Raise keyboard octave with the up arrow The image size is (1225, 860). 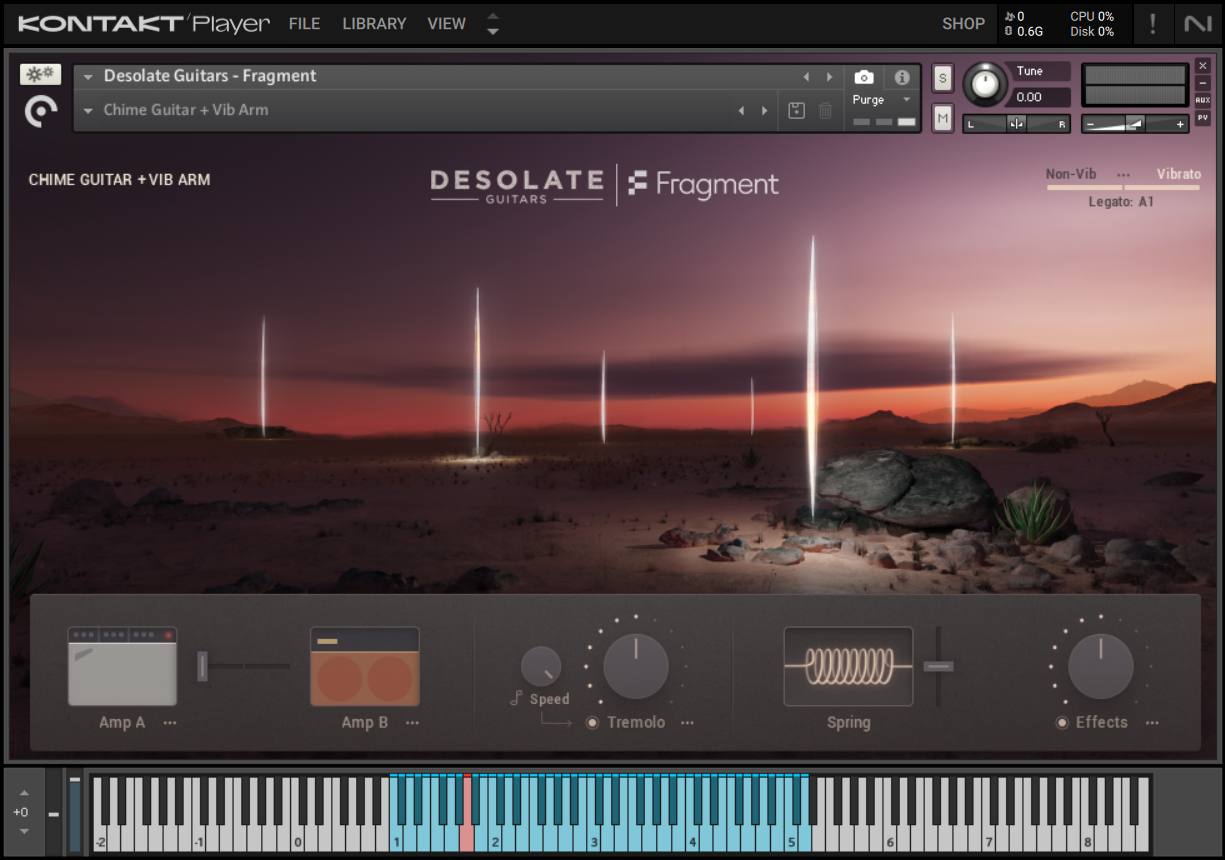click(24, 795)
